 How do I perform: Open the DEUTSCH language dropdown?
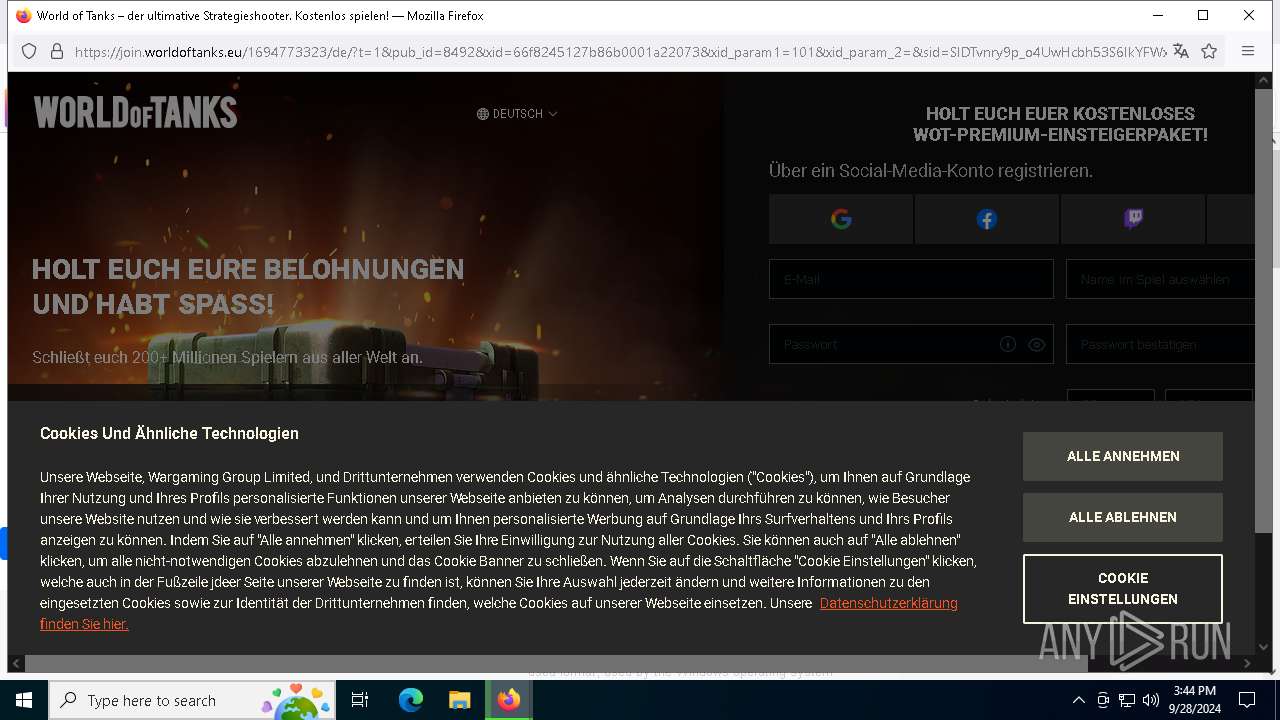tap(517, 114)
